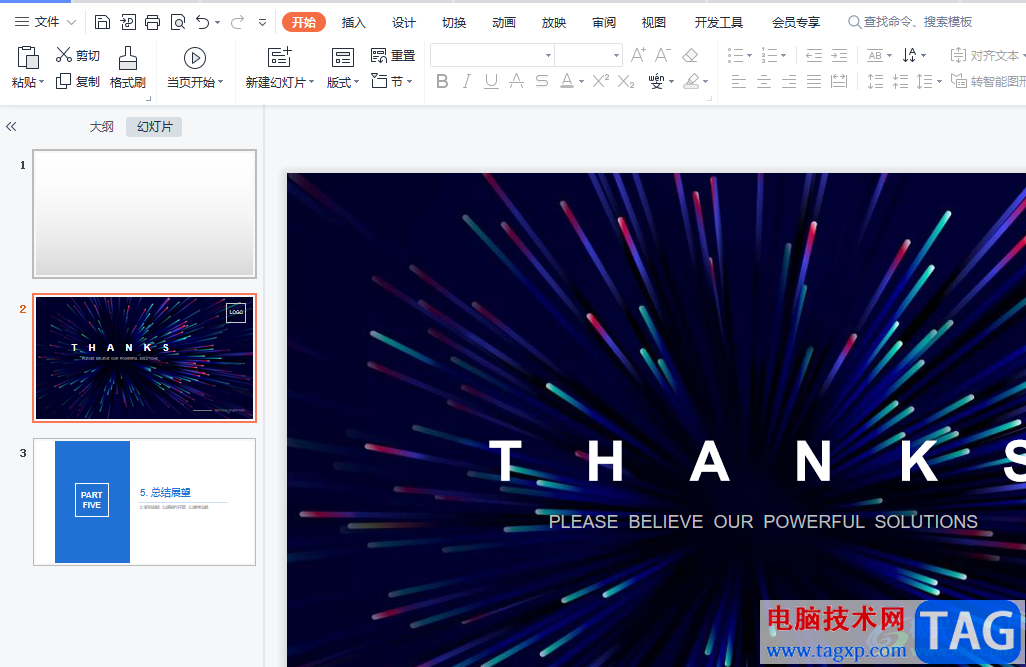Click the font color A swatch
The height and width of the screenshot is (667, 1026).
[567, 81]
